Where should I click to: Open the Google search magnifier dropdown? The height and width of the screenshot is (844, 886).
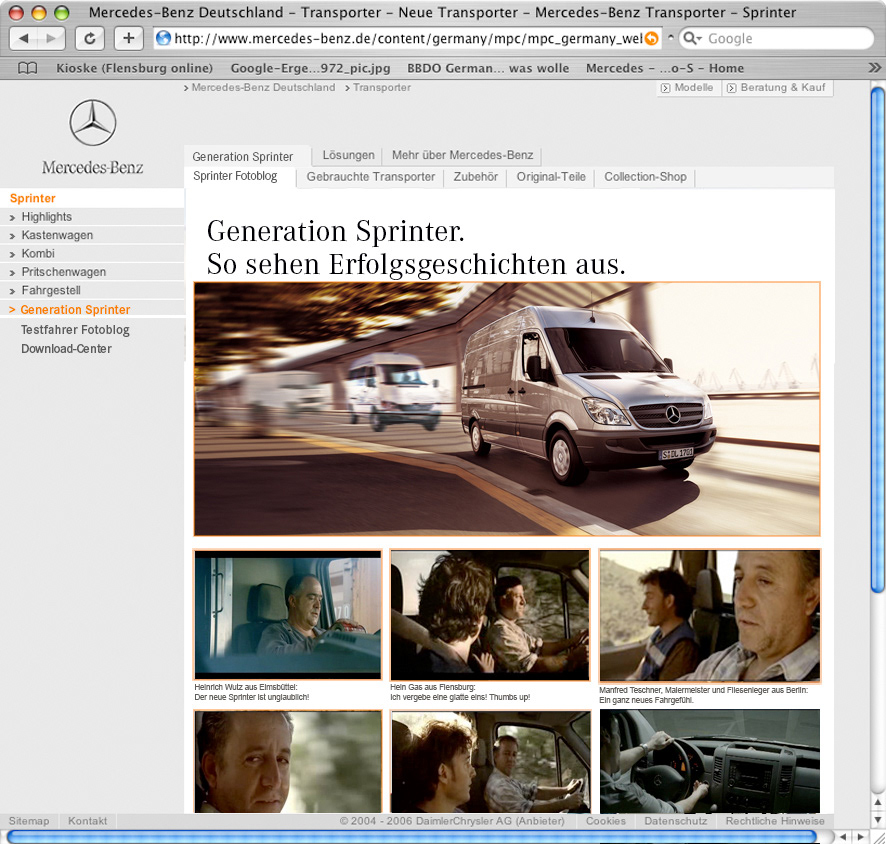click(692, 38)
